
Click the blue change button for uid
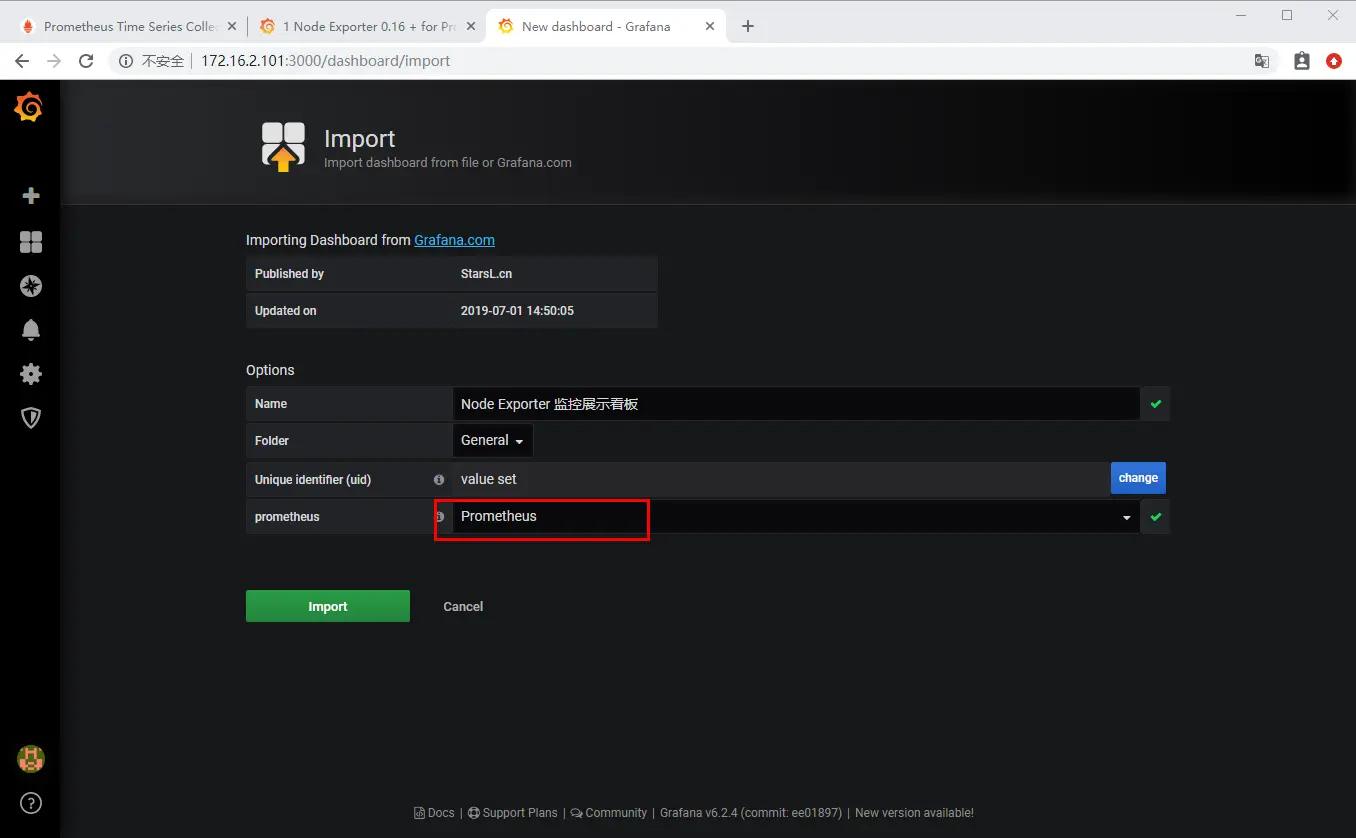point(1138,478)
